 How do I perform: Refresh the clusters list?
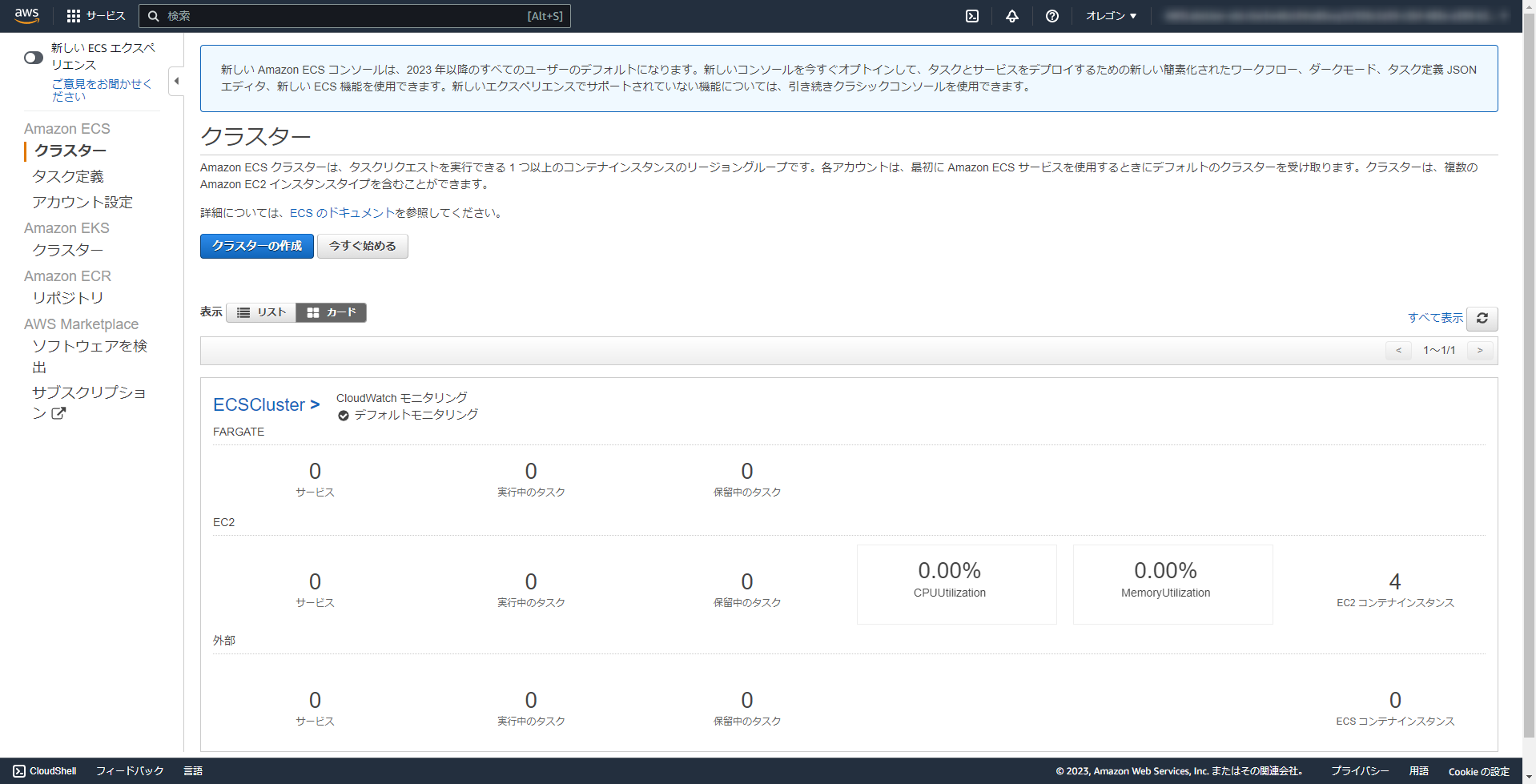[1482, 318]
